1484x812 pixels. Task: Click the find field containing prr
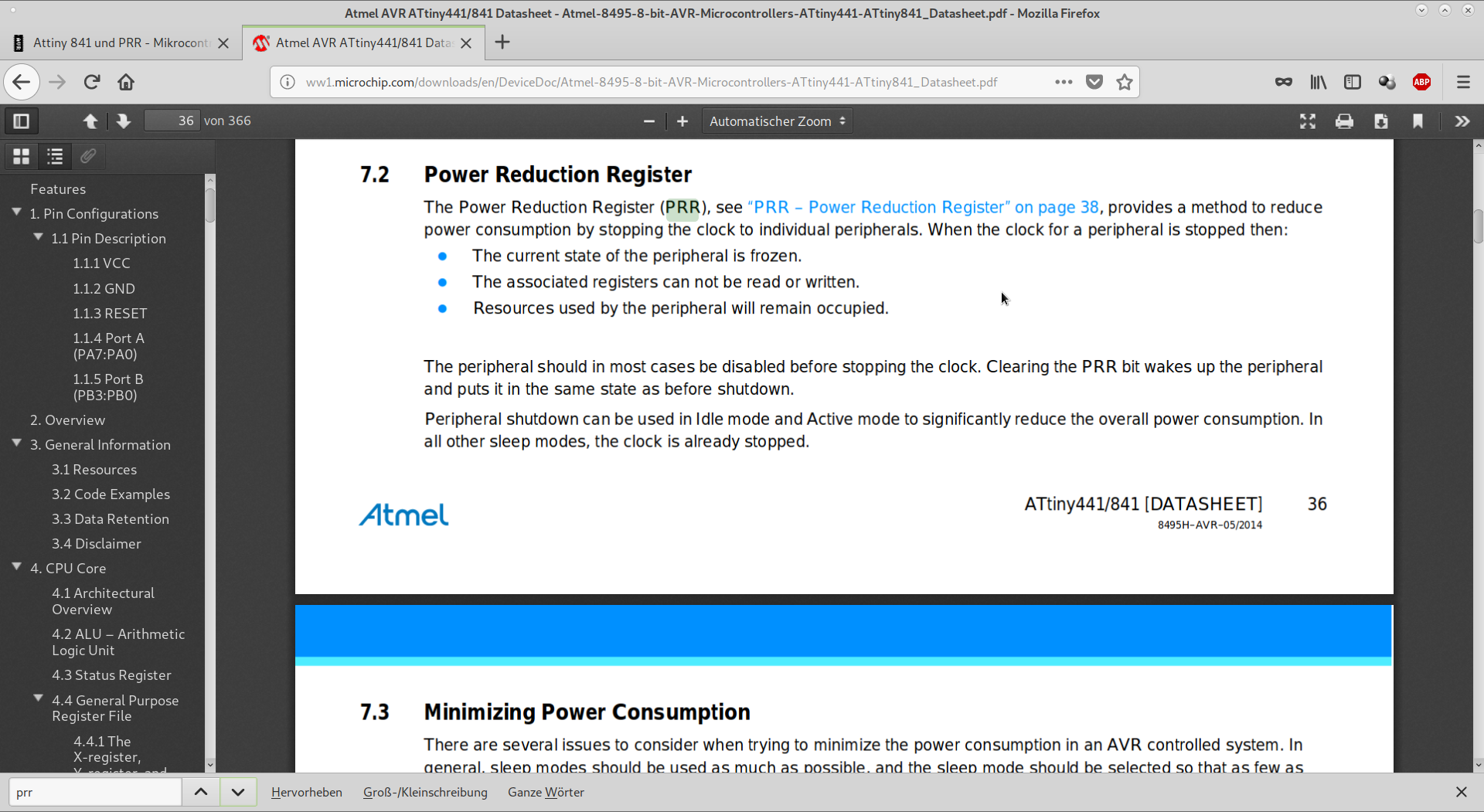[x=95, y=792]
